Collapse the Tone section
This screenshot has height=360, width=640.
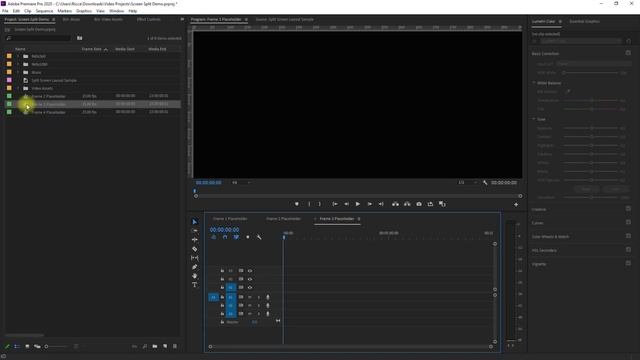coord(534,119)
